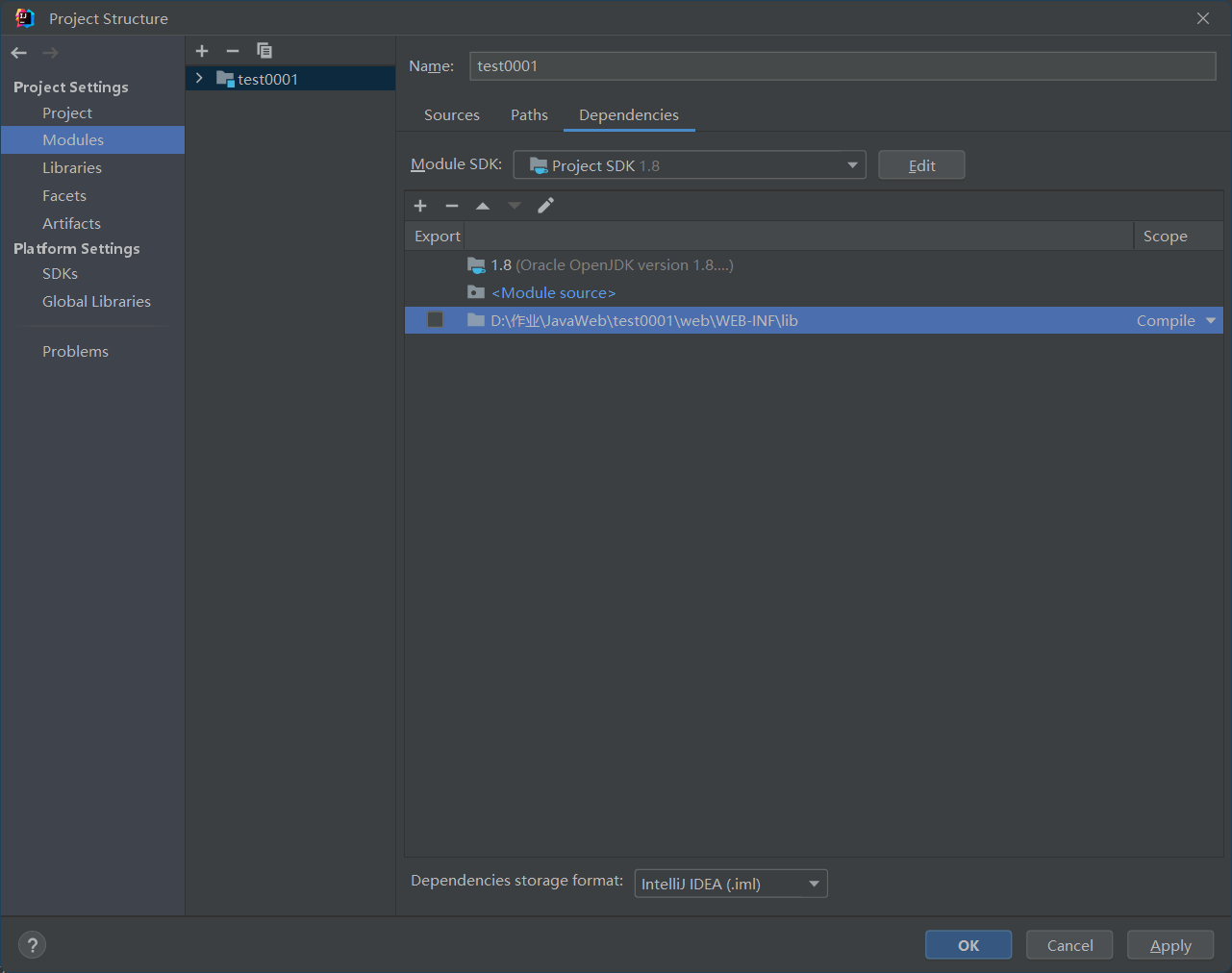Switch to the Paths tab
Image resolution: width=1232 pixels, height=973 pixels.
click(529, 115)
